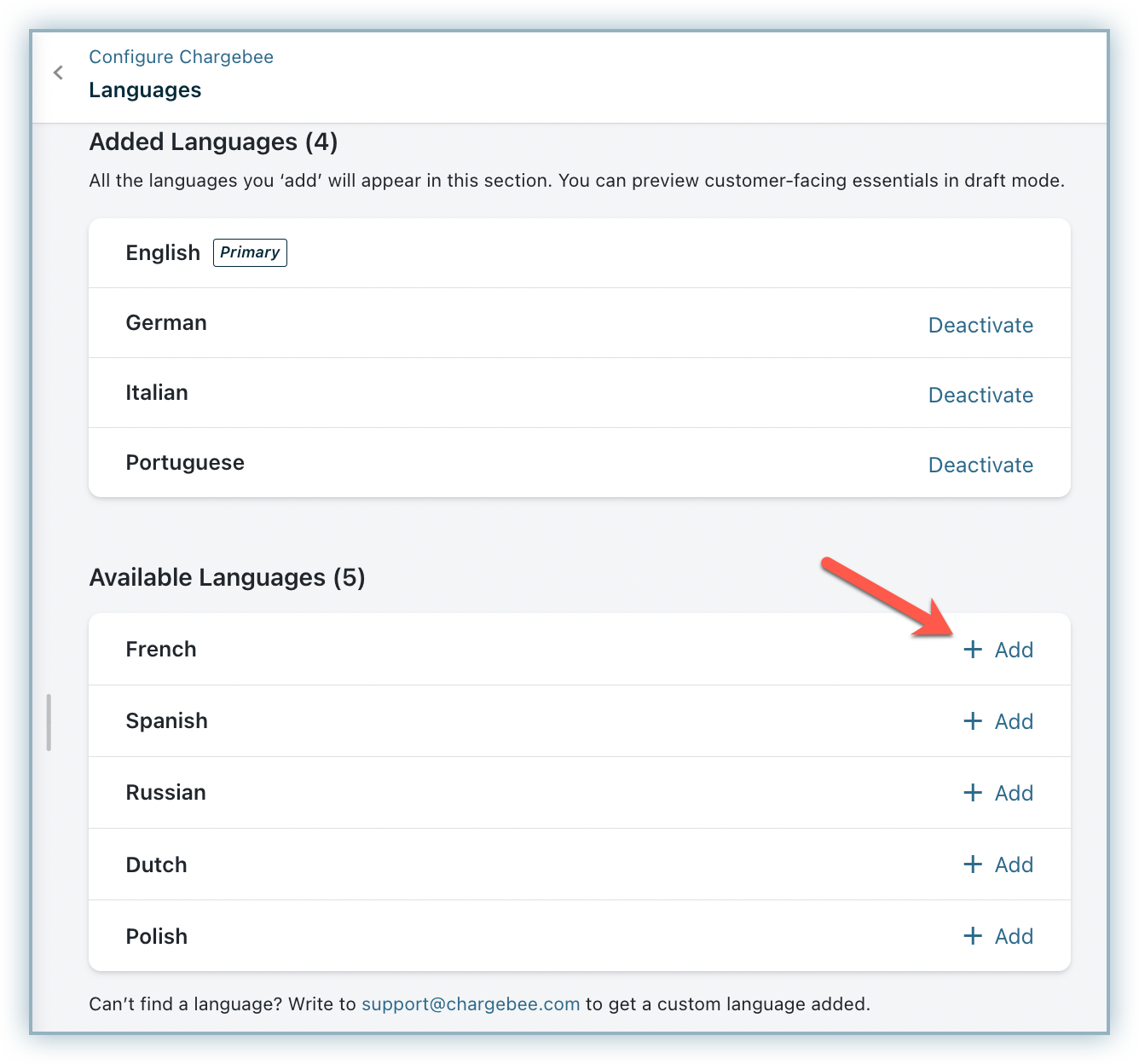Hit the plus icon for Russian
Screen dimensions: 1139x1064
pos(972,793)
